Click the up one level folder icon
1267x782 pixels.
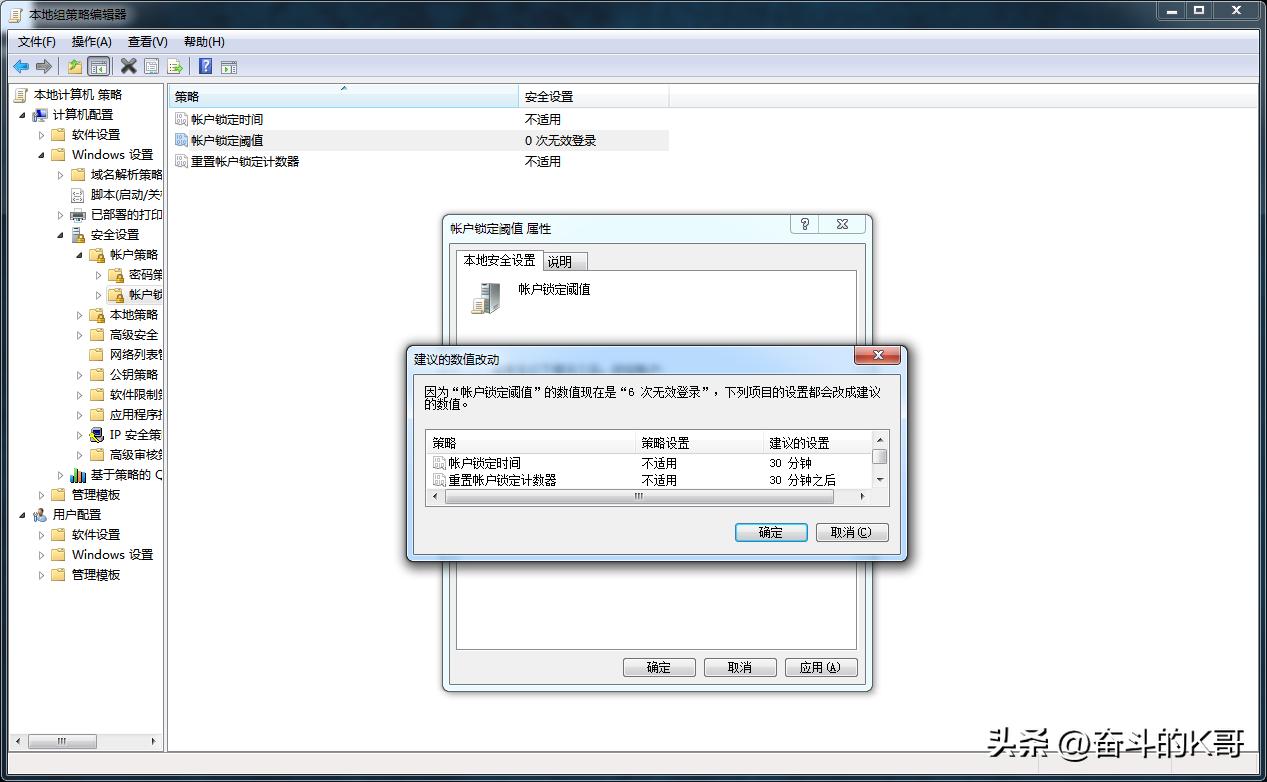tap(75, 66)
